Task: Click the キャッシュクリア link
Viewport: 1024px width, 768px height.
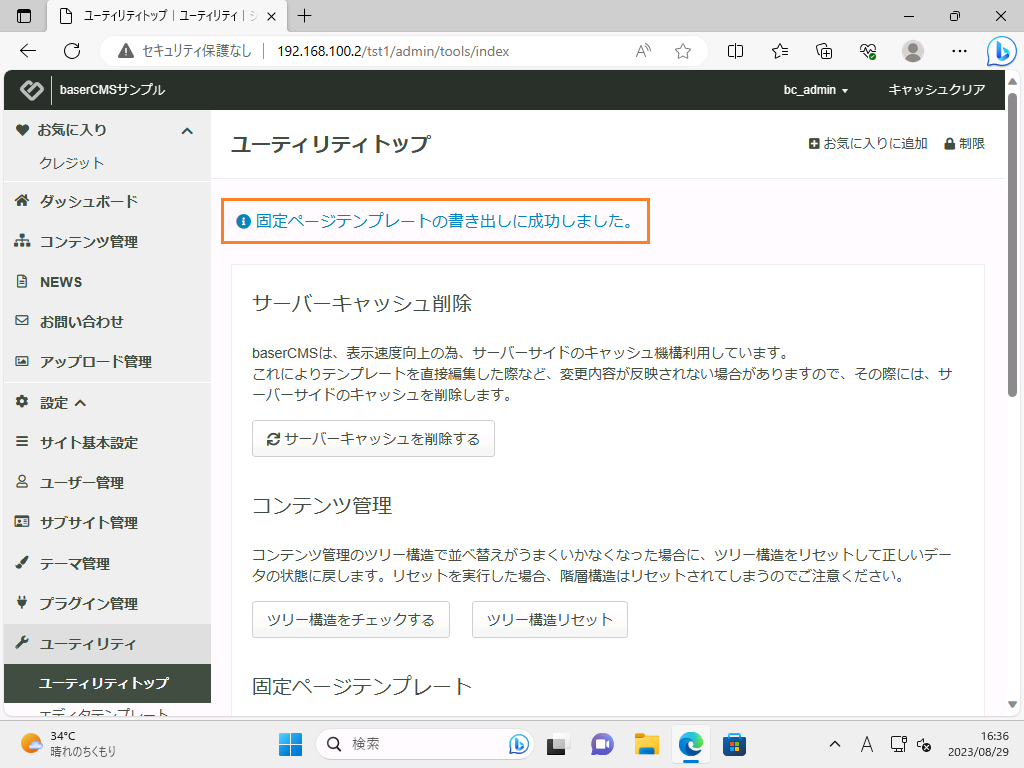Action: click(x=937, y=90)
